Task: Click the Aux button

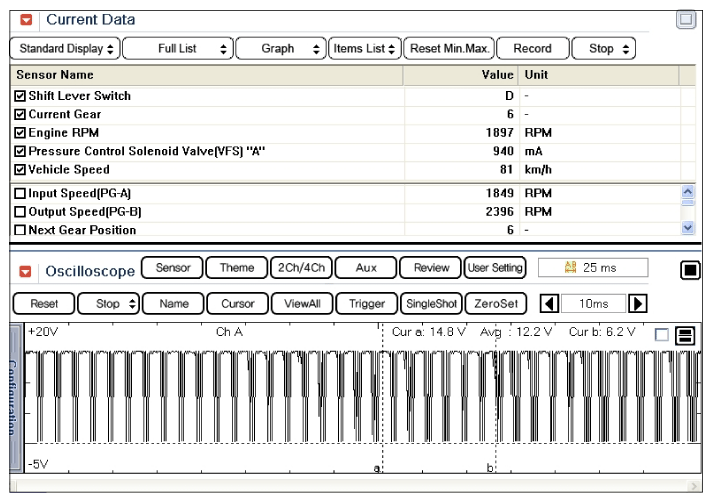Action: (366, 268)
